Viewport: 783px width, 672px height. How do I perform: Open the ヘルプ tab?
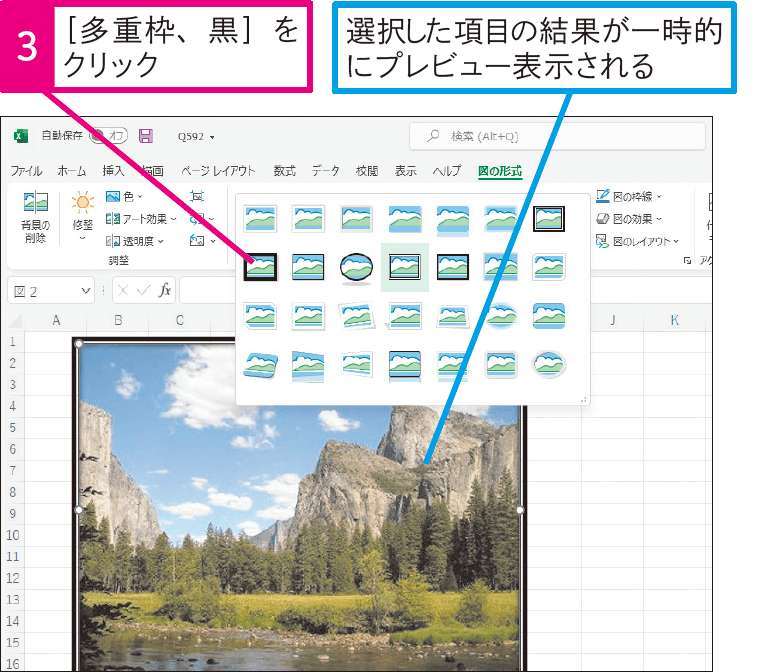pos(447,171)
